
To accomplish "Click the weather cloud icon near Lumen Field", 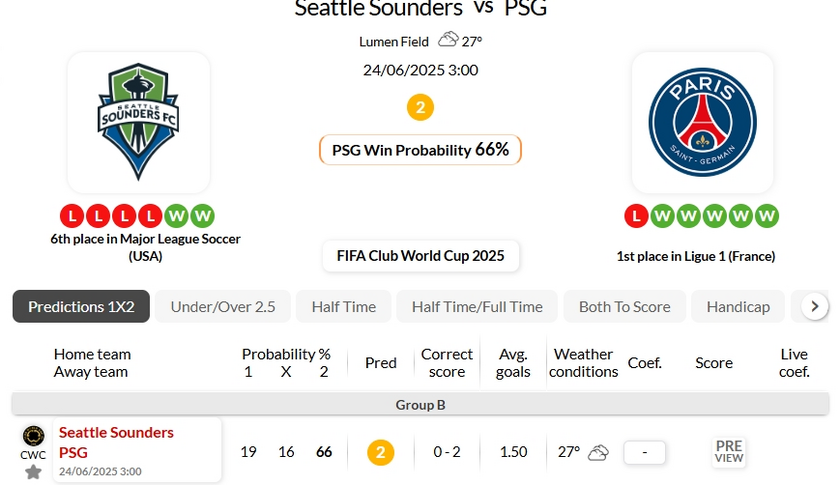I will pyautogui.click(x=448, y=40).
